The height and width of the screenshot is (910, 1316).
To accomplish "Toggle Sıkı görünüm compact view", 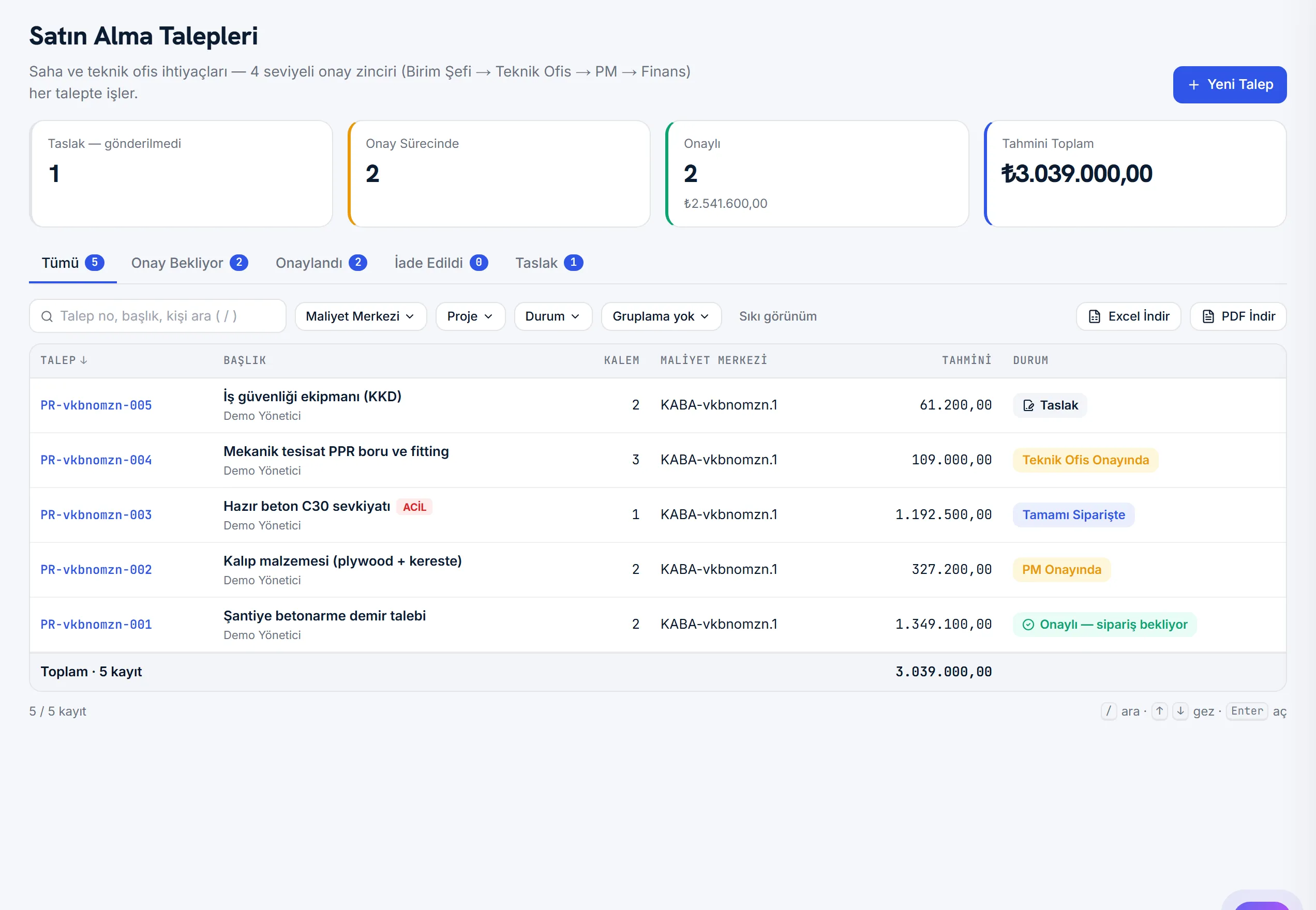I will [777, 316].
